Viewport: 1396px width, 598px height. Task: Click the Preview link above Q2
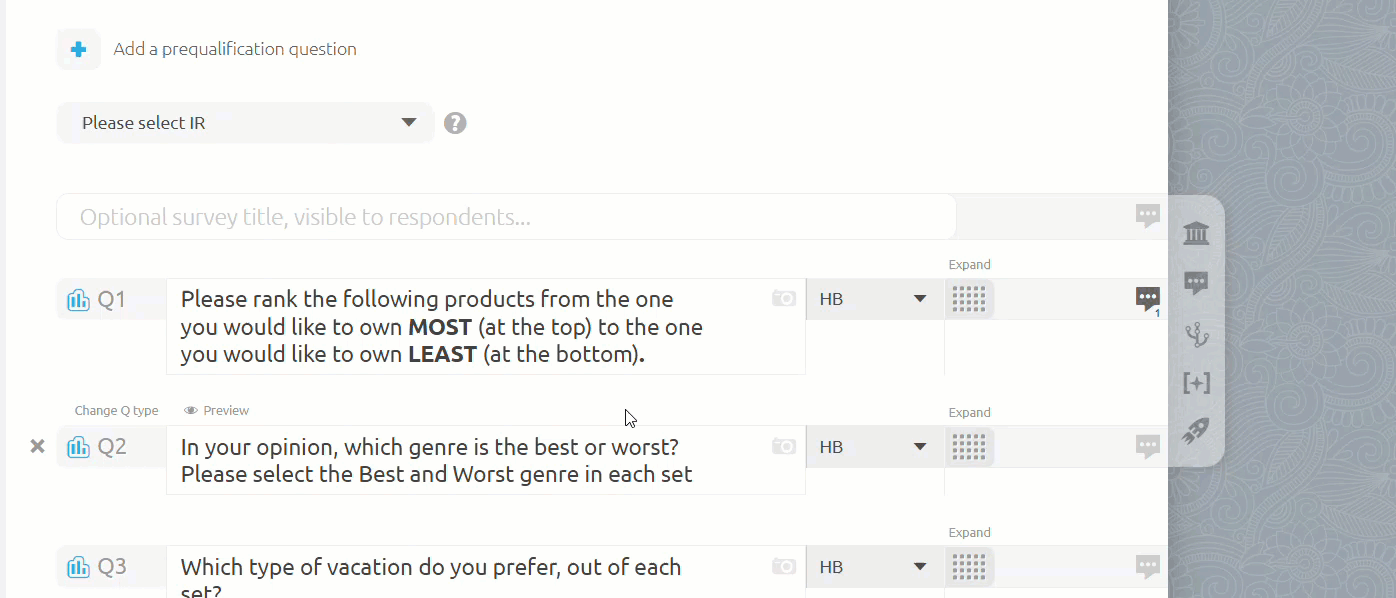pyautogui.click(x=217, y=411)
